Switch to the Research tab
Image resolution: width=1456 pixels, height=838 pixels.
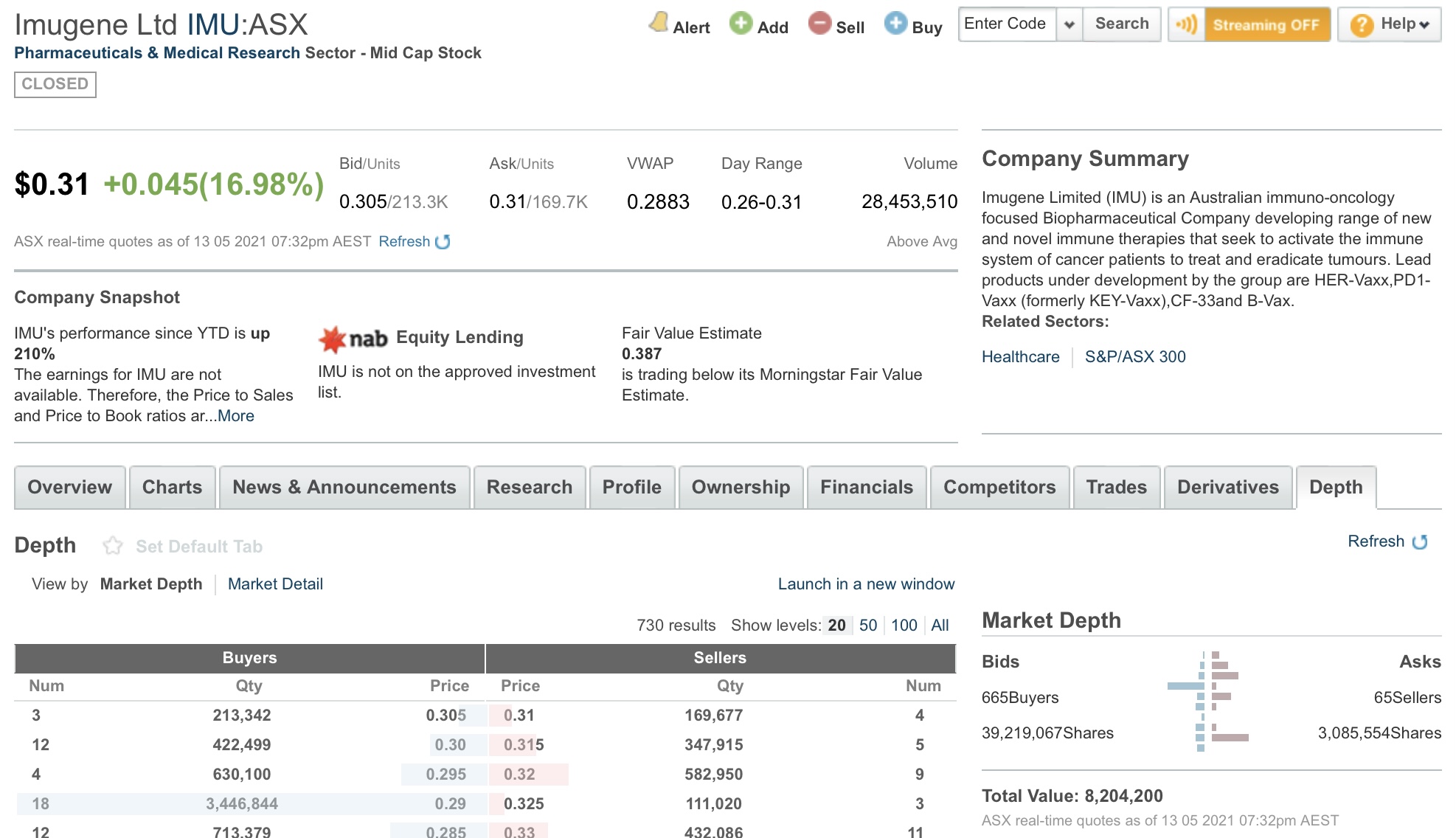click(530, 488)
